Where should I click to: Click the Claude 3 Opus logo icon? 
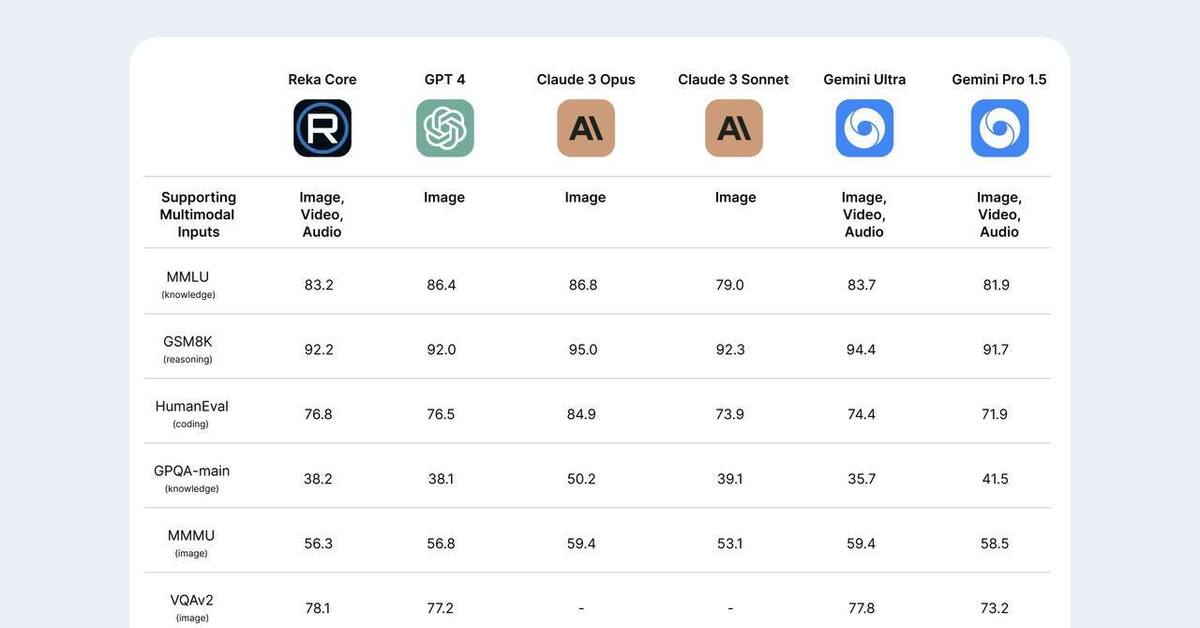(586, 128)
